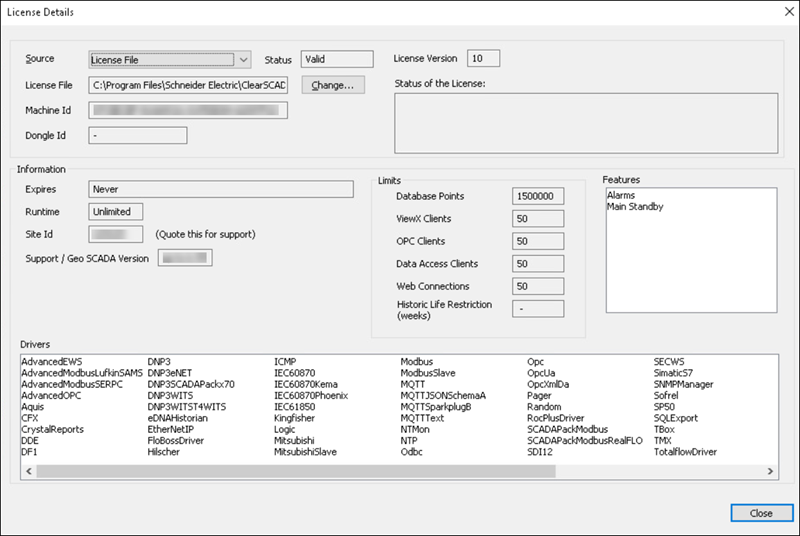Click the Database Points value field

pyautogui.click(x=538, y=196)
